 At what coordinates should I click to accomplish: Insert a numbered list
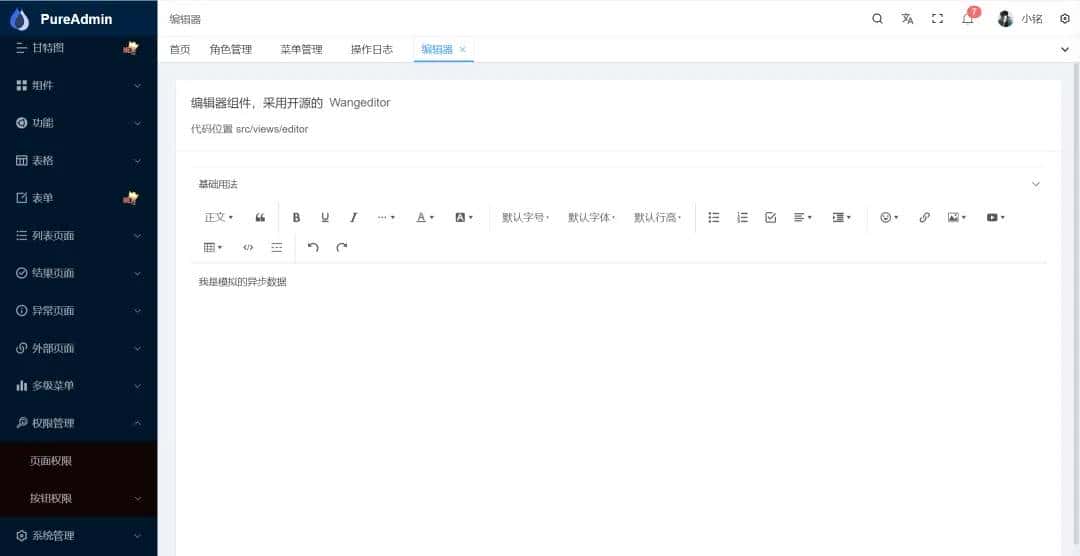coord(742,217)
